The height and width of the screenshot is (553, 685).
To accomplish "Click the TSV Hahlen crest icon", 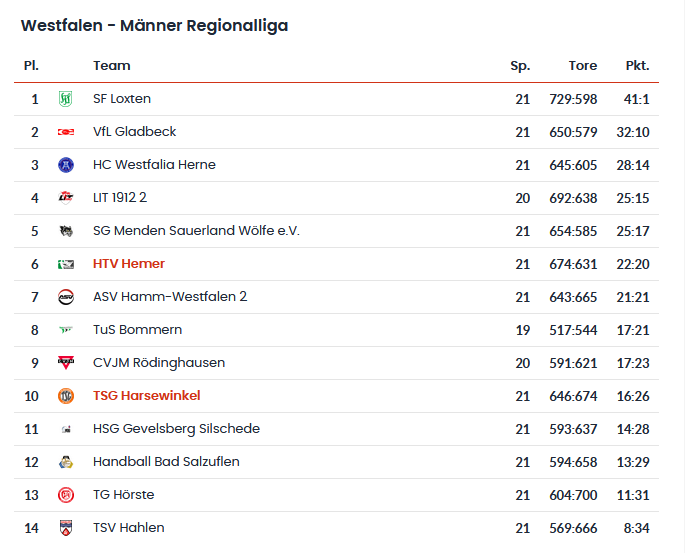I will coord(66,528).
